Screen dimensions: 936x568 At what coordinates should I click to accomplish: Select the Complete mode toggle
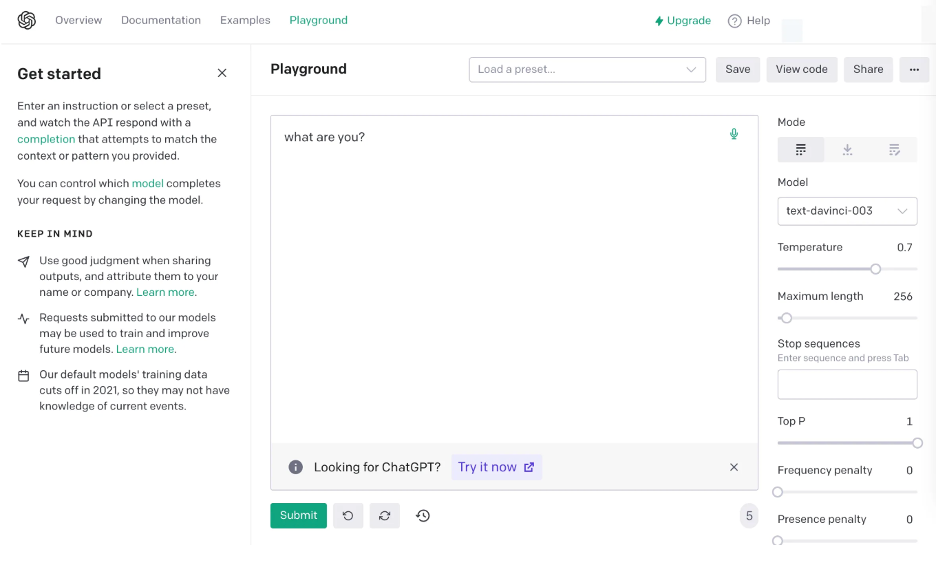coord(801,150)
